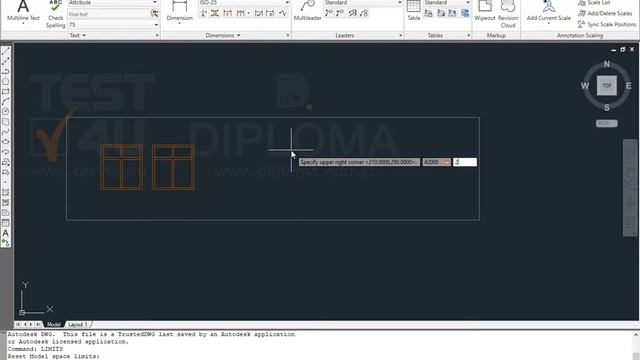Click the Add Leader icon

click(x=329, y=13)
